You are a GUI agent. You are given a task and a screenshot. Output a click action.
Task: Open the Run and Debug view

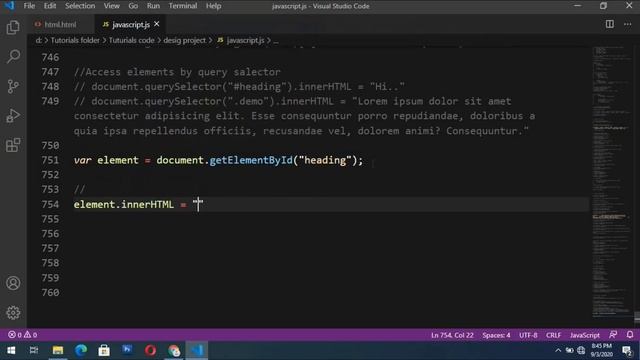[13, 116]
